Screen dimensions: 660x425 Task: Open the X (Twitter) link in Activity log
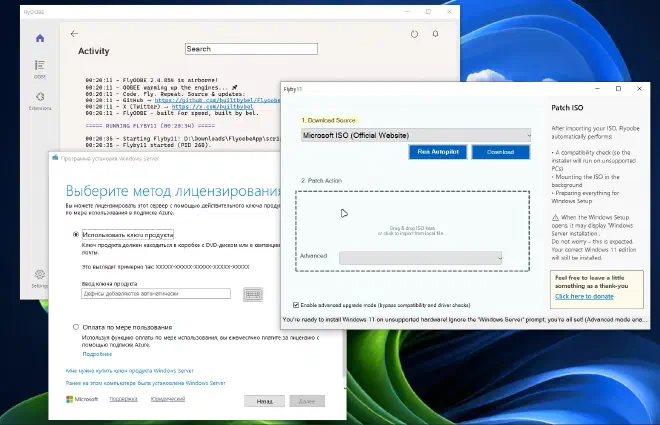[213, 107]
